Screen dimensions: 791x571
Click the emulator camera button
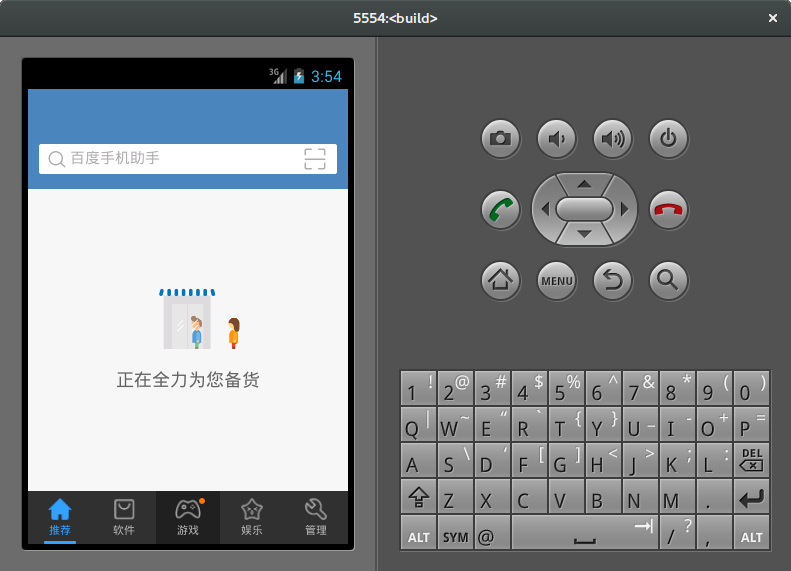[500, 139]
